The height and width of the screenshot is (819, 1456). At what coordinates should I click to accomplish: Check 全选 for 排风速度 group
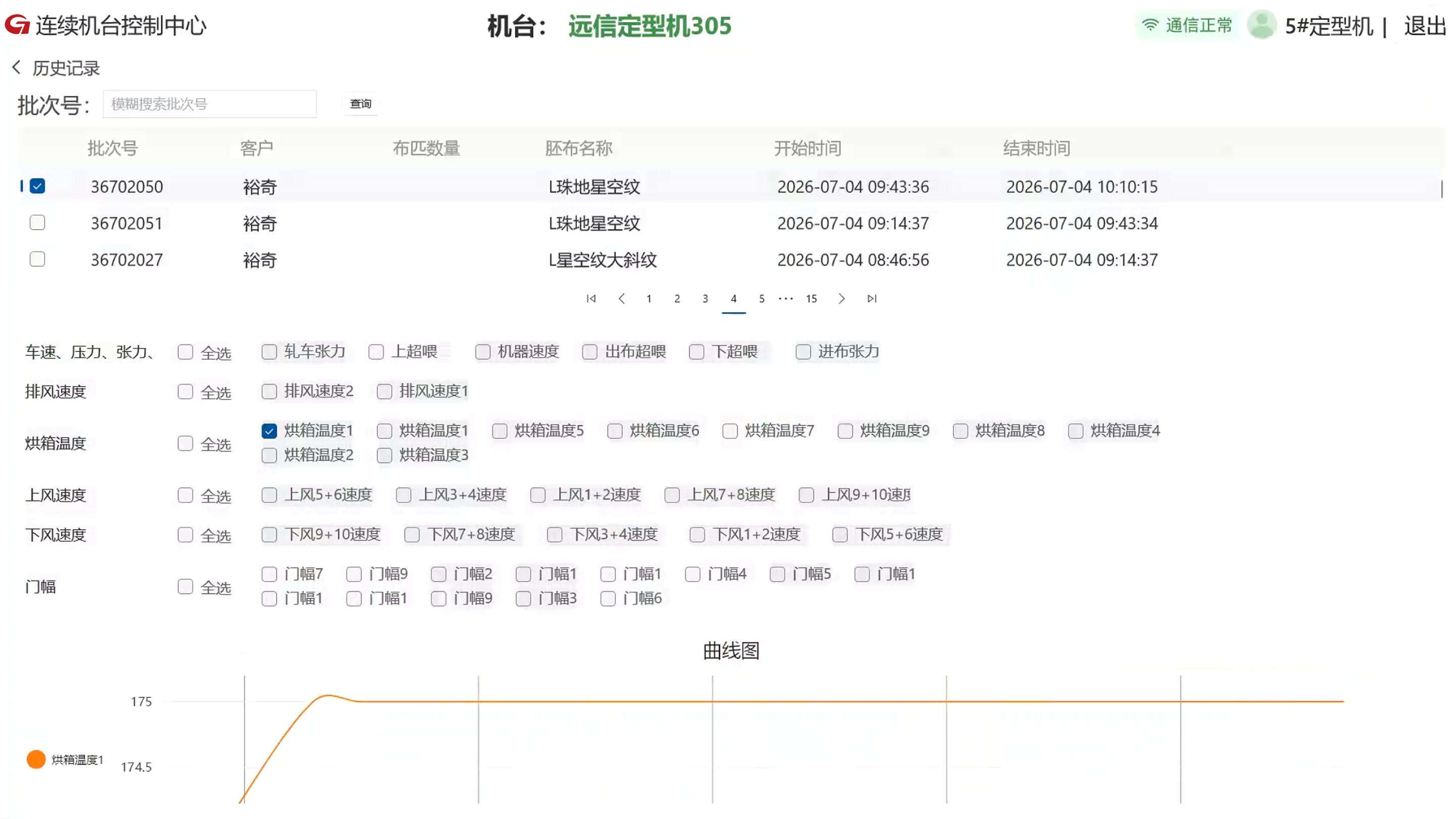pyautogui.click(x=186, y=392)
